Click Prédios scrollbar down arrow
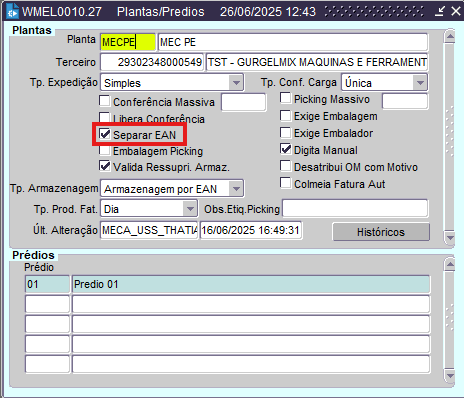 (x=450, y=376)
